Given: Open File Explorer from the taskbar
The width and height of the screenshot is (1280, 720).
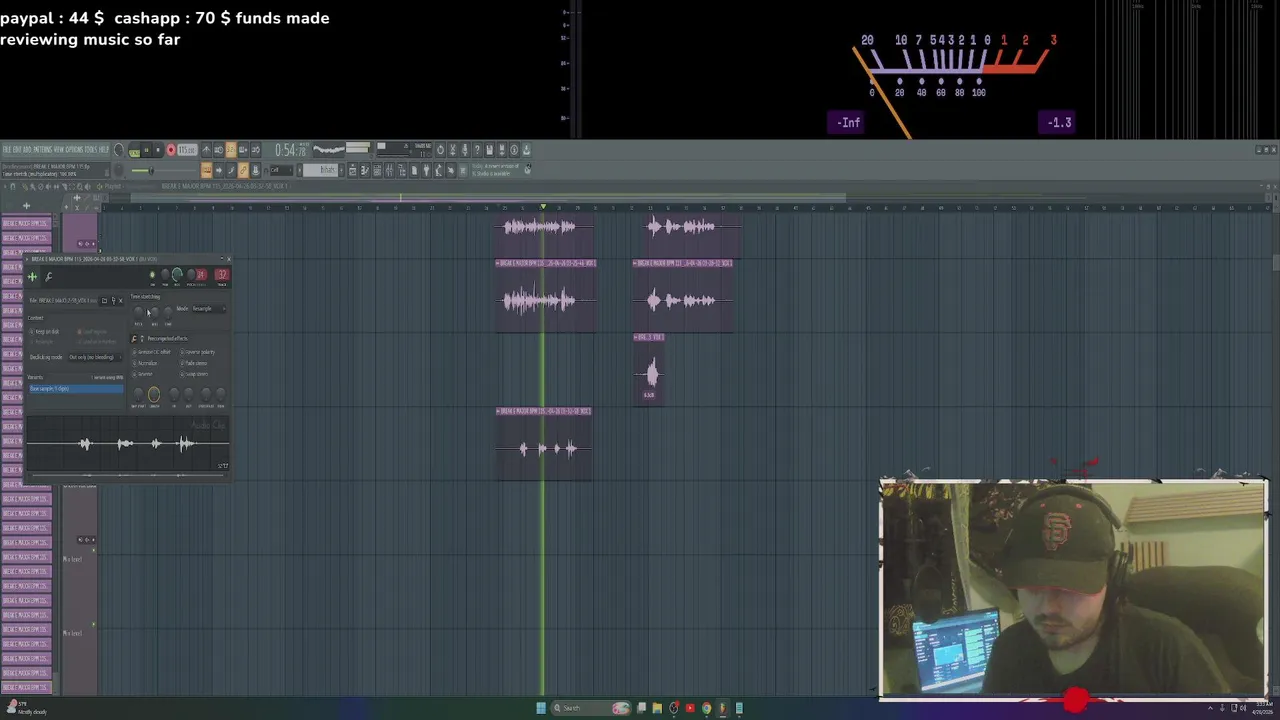Looking at the screenshot, I should click(x=657, y=708).
